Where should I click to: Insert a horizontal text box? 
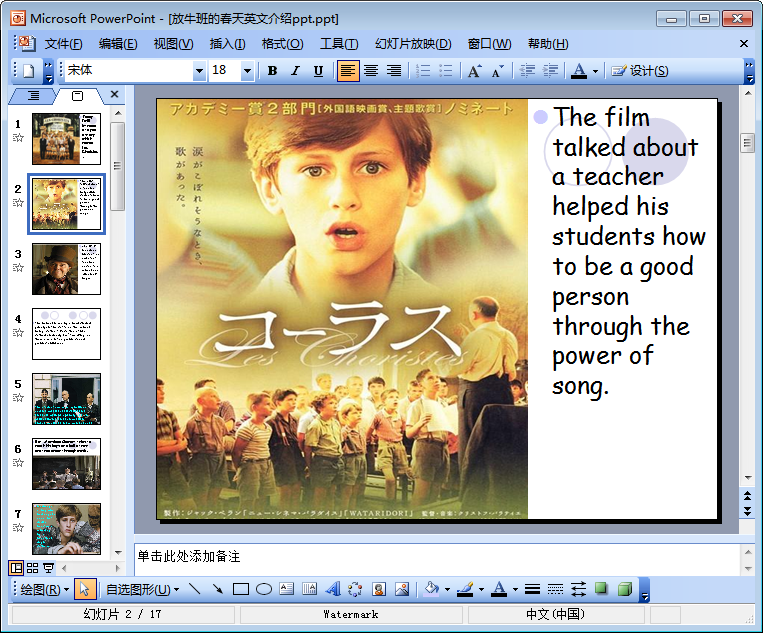tap(287, 589)
